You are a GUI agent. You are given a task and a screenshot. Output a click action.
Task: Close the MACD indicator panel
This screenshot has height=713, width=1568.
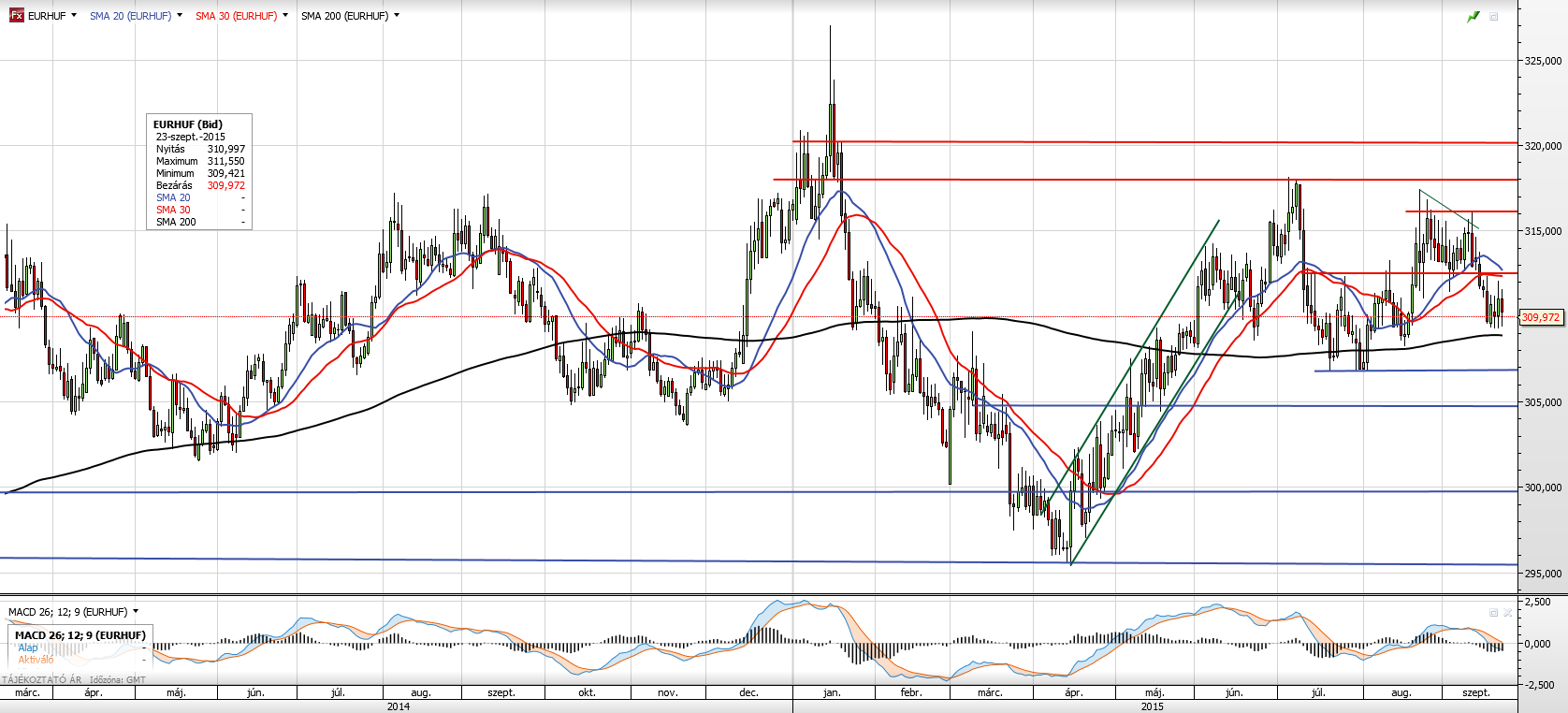1507,613
